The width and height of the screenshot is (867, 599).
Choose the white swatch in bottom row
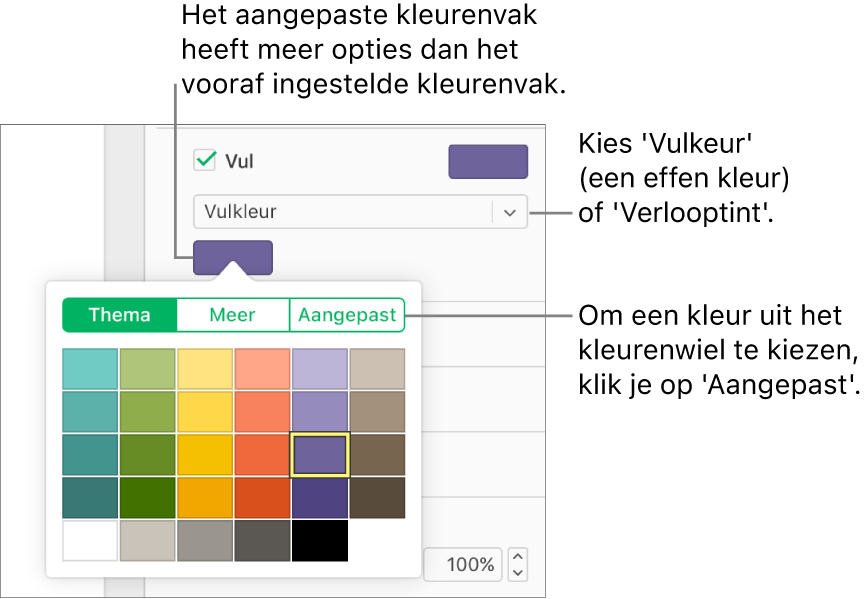90,541
